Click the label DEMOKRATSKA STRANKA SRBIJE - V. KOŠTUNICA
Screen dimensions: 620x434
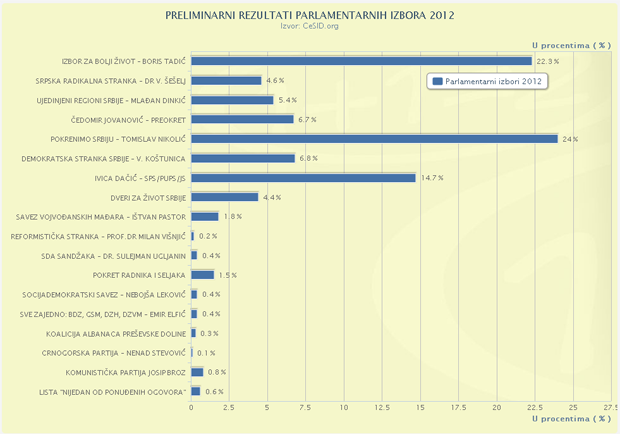pos(103,159)
